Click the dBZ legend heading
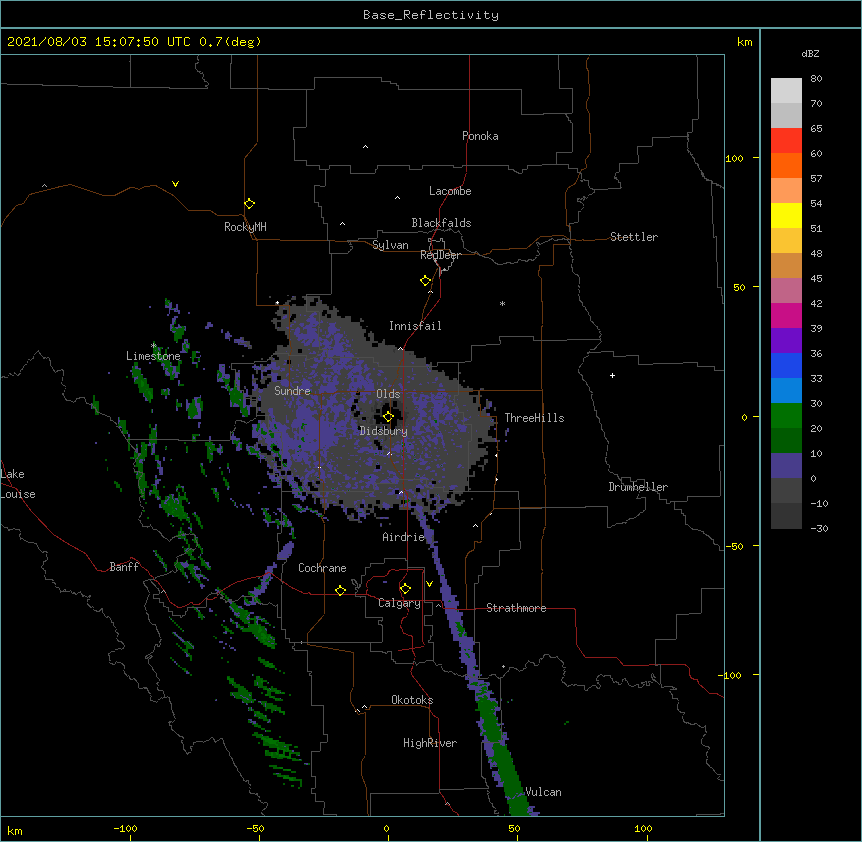The width and height of the screenshot is (862, 842). (x=810, y=54)
